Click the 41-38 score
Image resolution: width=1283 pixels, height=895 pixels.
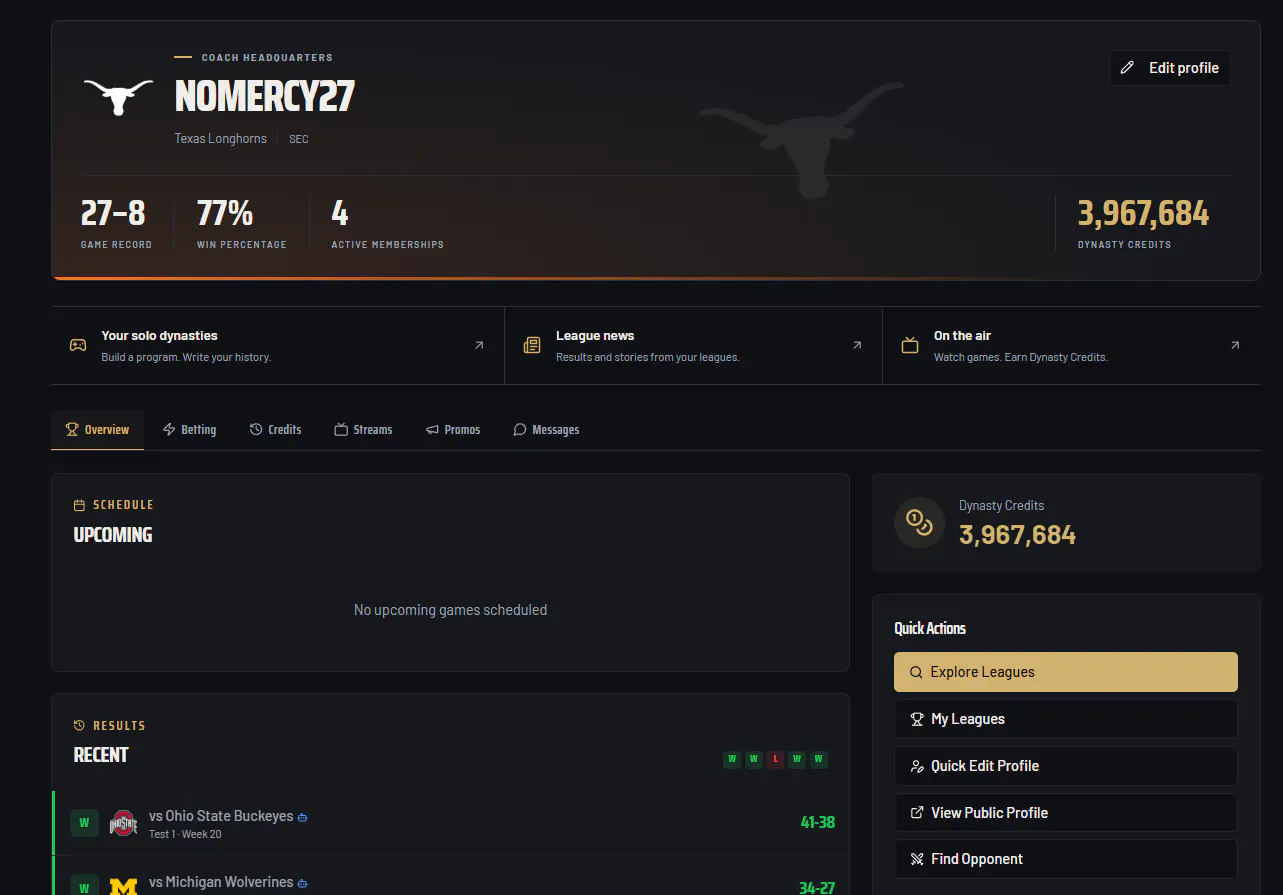click(817, 822)
